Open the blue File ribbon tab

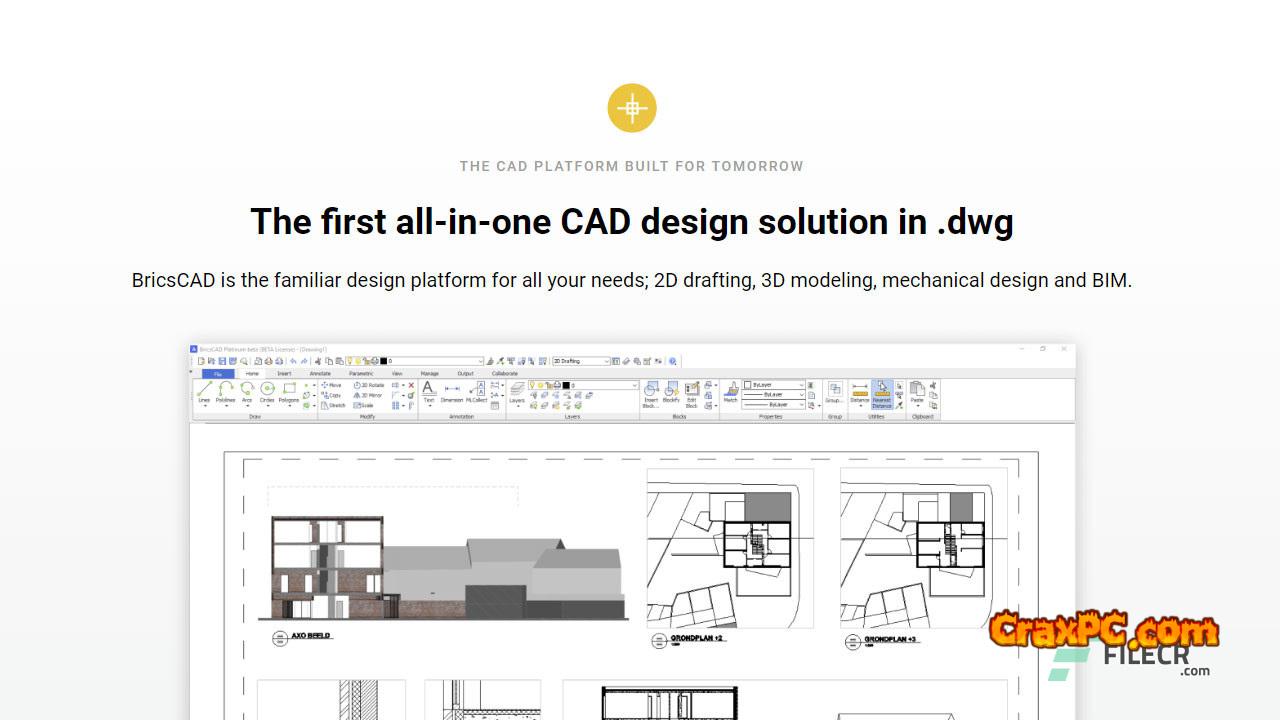point(218,373)
